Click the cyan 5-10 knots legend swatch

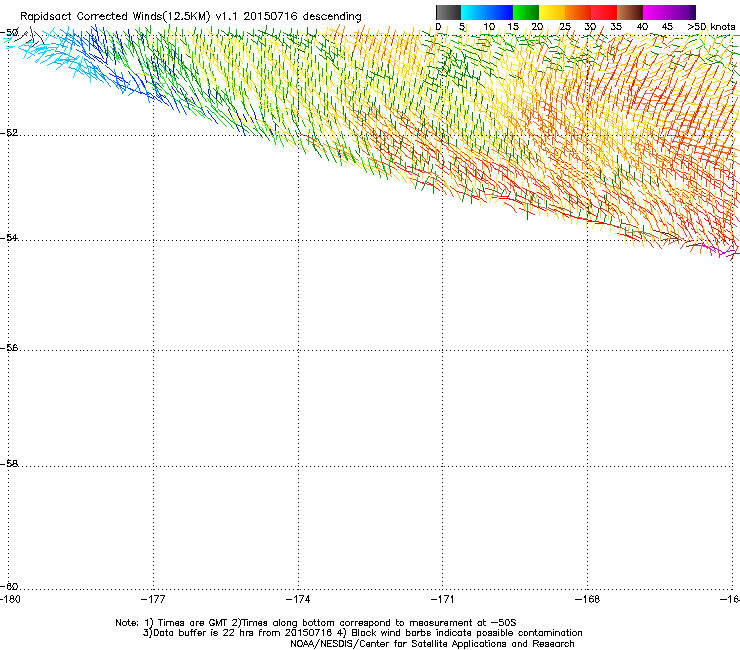click(474, 12)
